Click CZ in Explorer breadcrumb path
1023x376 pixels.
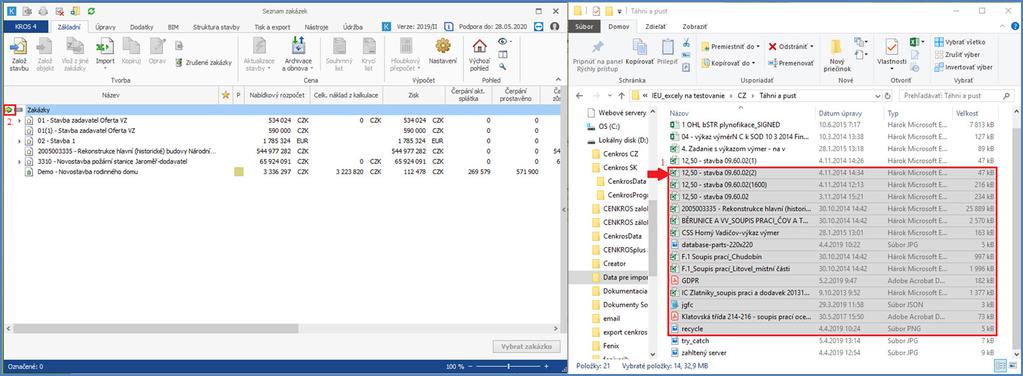[742, 95]
